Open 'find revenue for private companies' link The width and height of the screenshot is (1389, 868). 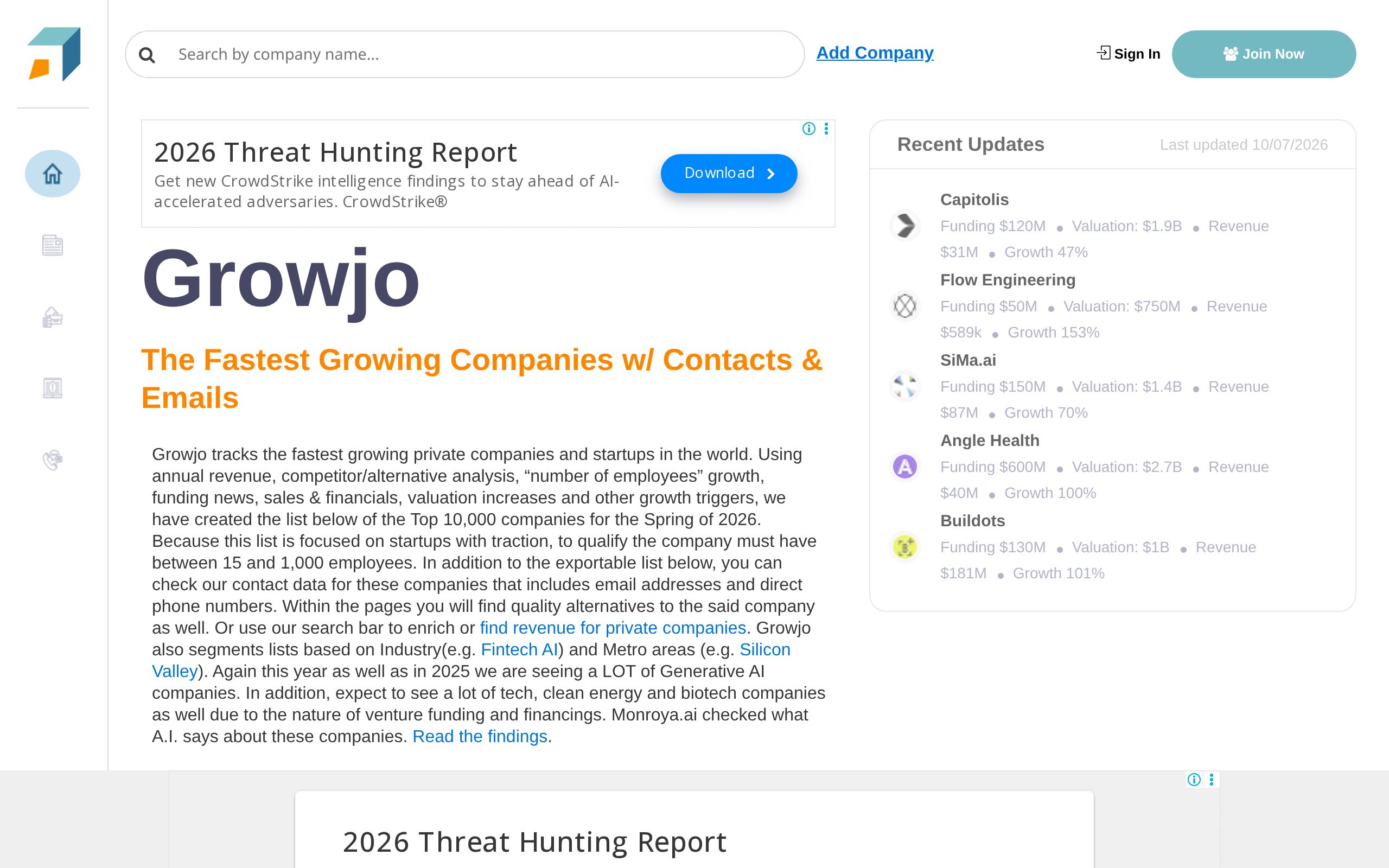click(x=613, y=628)
